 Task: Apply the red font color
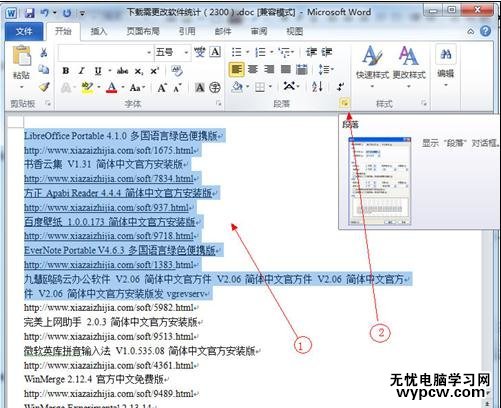pos(112,88)
